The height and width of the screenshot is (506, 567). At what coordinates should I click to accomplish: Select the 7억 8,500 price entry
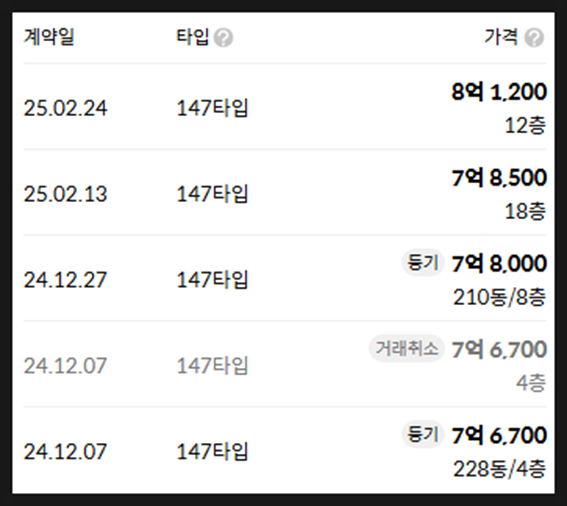(x=499, y=178)
